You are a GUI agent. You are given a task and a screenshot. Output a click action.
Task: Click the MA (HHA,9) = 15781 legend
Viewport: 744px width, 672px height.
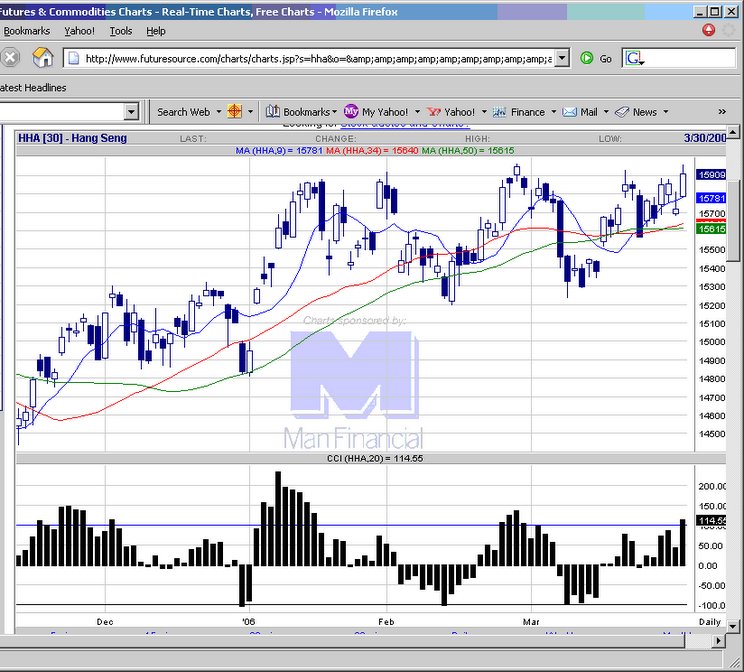[x=279, y=150]
